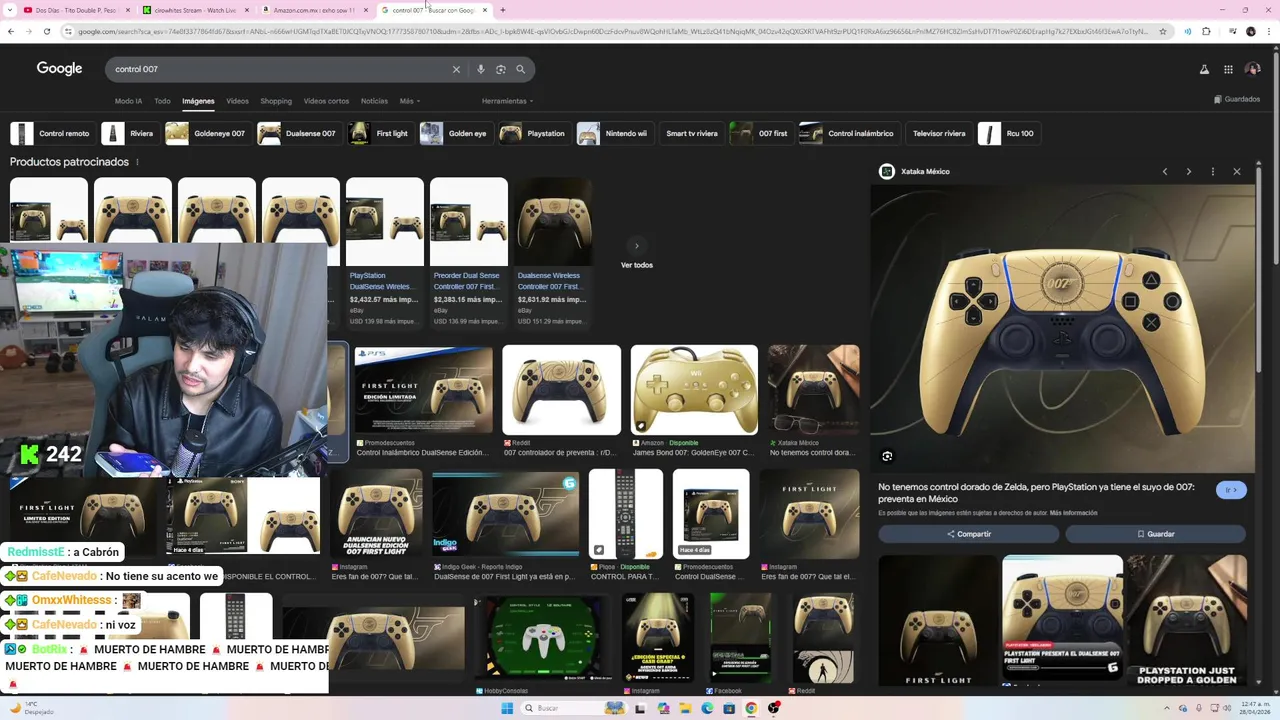Reload the page in Chrome

point(47,31)
